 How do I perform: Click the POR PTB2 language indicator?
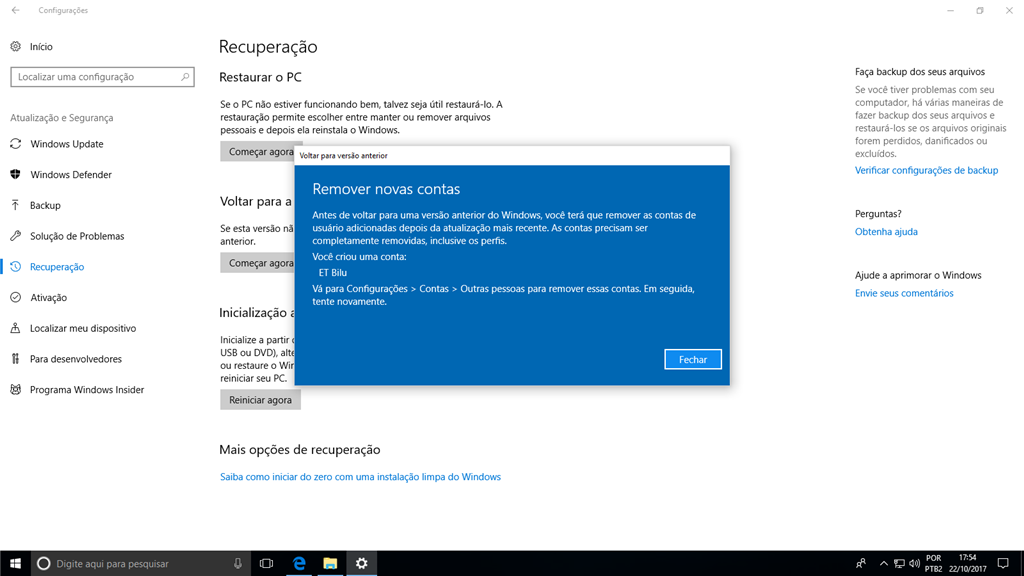934,564
